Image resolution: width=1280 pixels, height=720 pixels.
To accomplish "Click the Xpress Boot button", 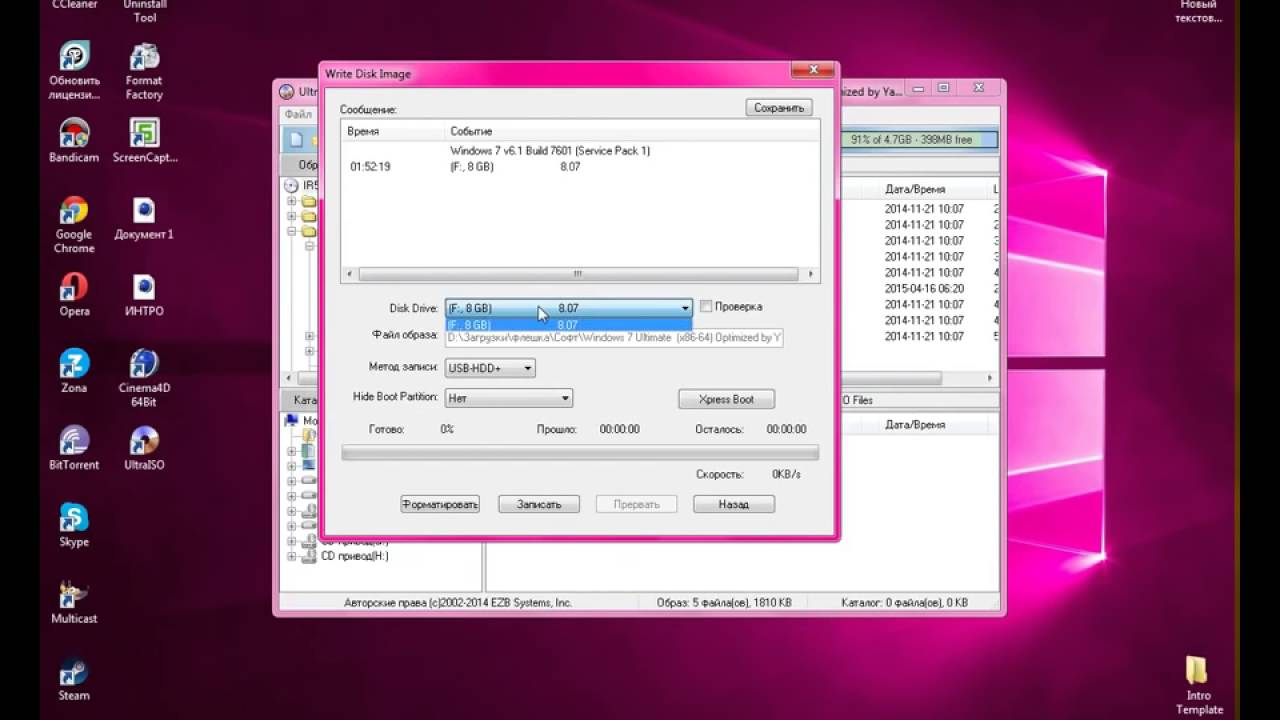I will [x=726, y=399].
